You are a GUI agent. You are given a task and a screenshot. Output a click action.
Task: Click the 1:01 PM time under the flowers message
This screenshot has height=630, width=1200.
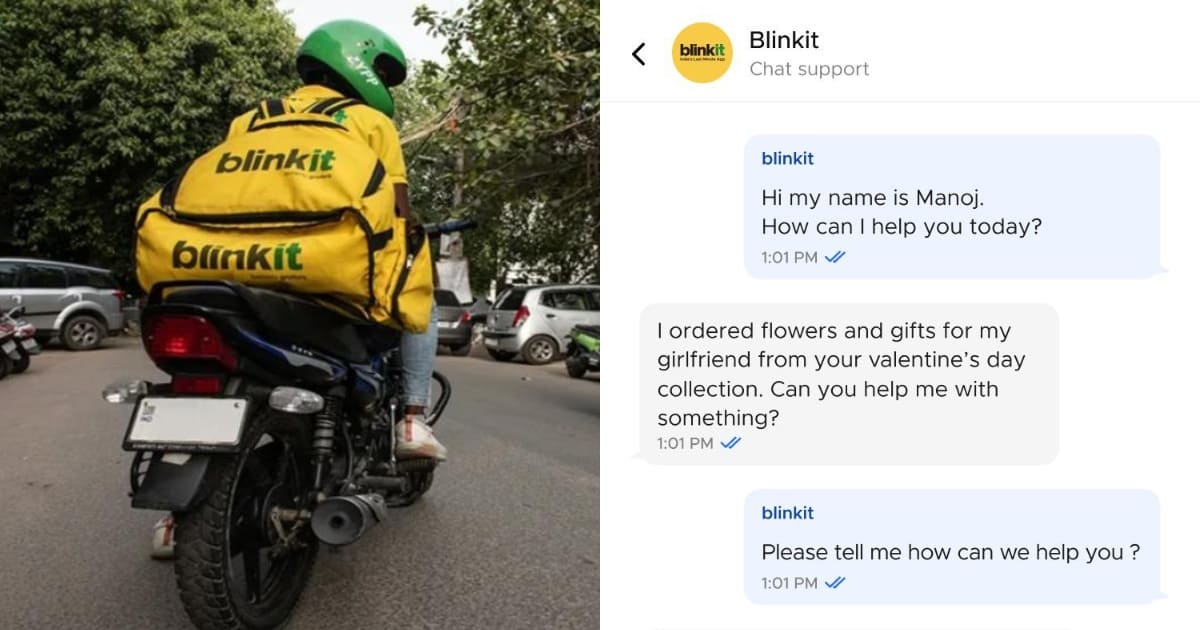tap(685, 443)
